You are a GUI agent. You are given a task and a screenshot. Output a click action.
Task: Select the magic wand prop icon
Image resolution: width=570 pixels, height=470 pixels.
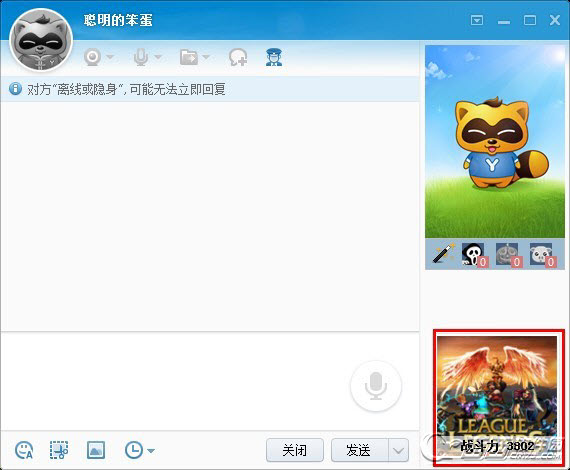pos(444,253)
